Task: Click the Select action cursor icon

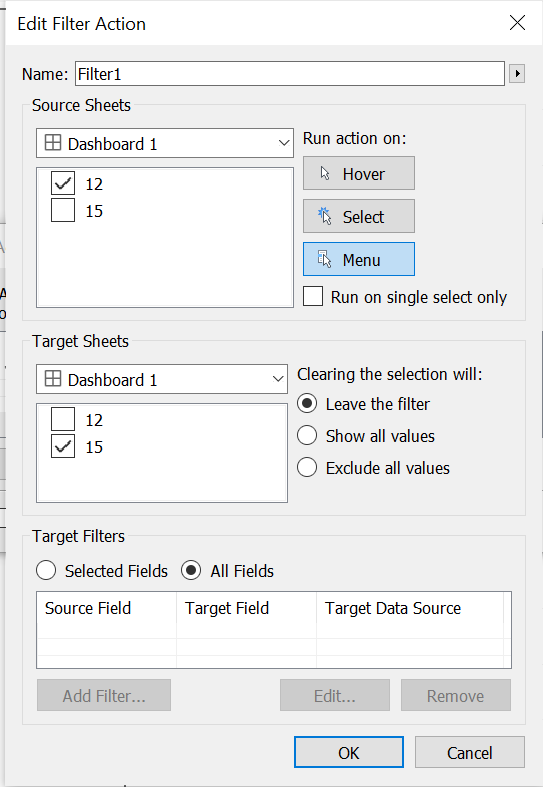Action: [325, 216]
